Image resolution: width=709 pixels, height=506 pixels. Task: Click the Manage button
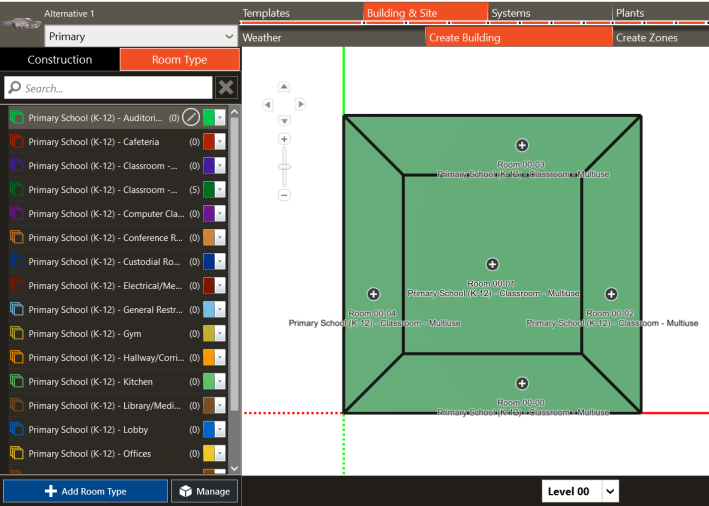204,491
